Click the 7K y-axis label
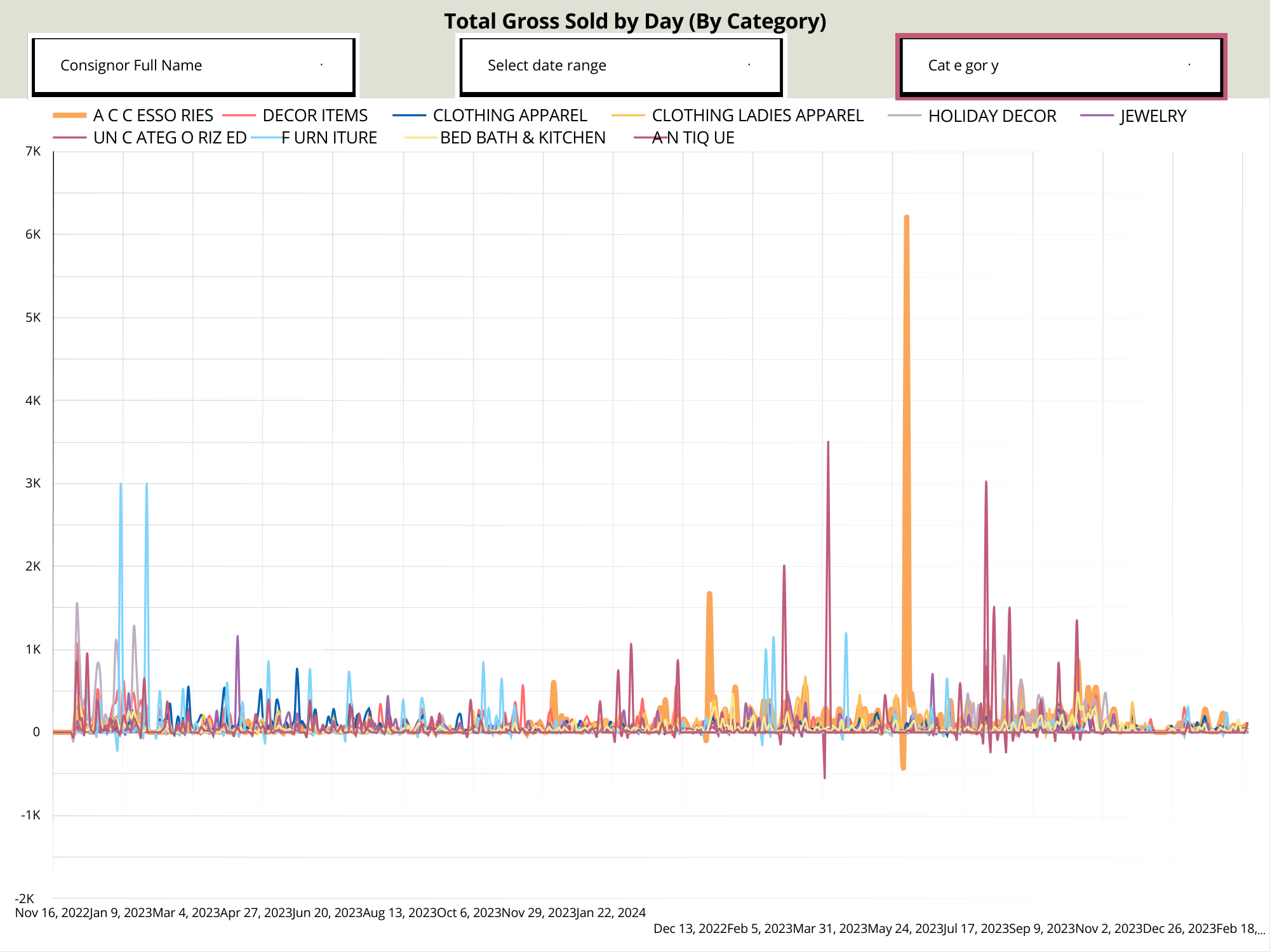Viewport: 1270px width, 952px height. point(33,151)
